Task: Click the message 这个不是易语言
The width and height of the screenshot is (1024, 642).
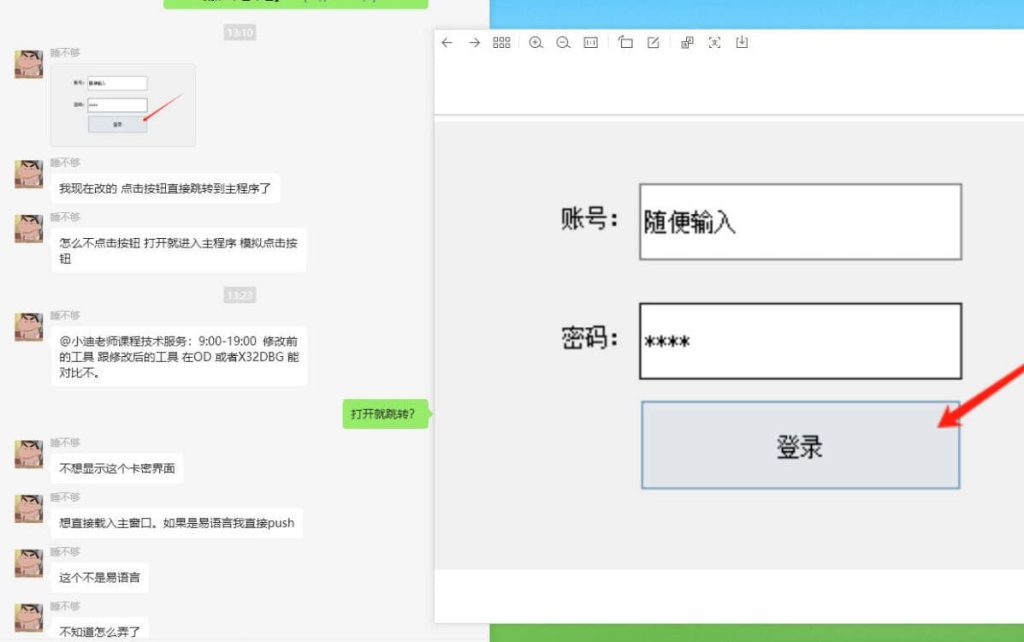Action: pos(100,577)
